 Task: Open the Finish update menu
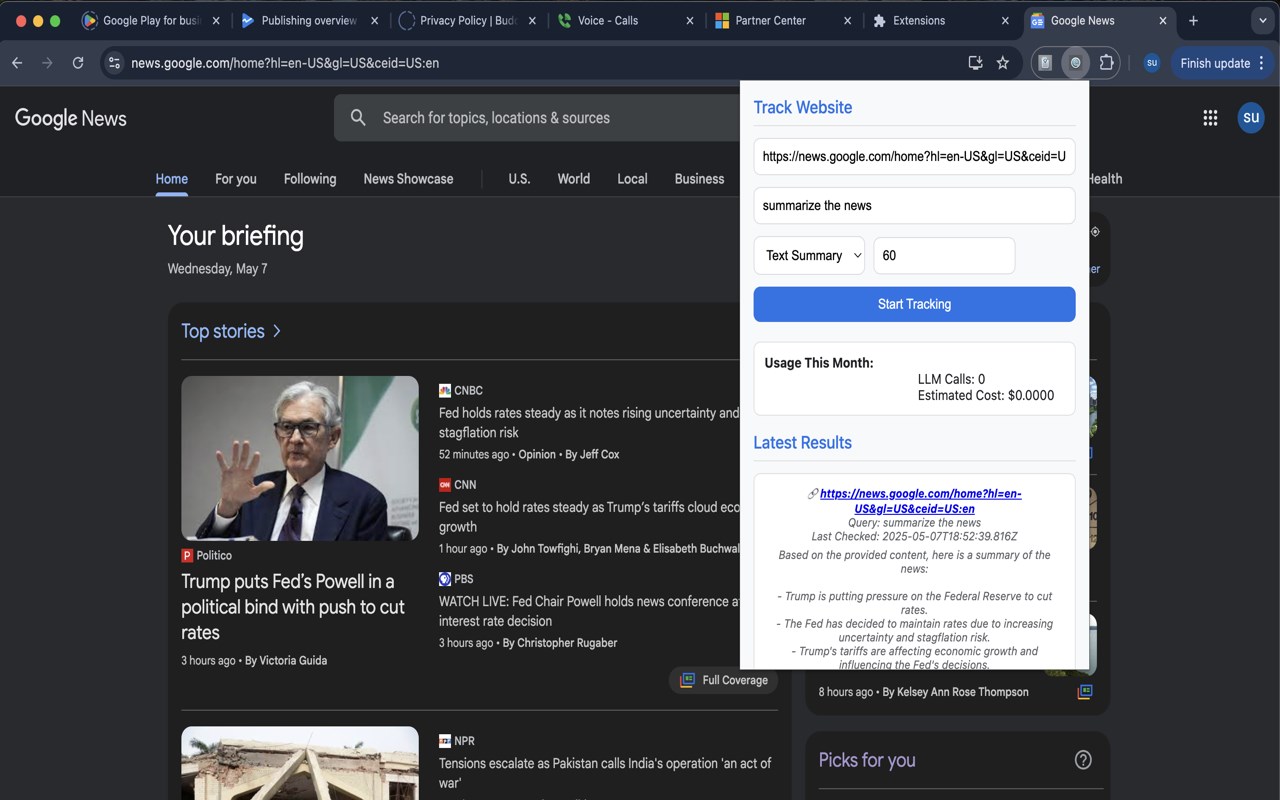[1222, 63]
